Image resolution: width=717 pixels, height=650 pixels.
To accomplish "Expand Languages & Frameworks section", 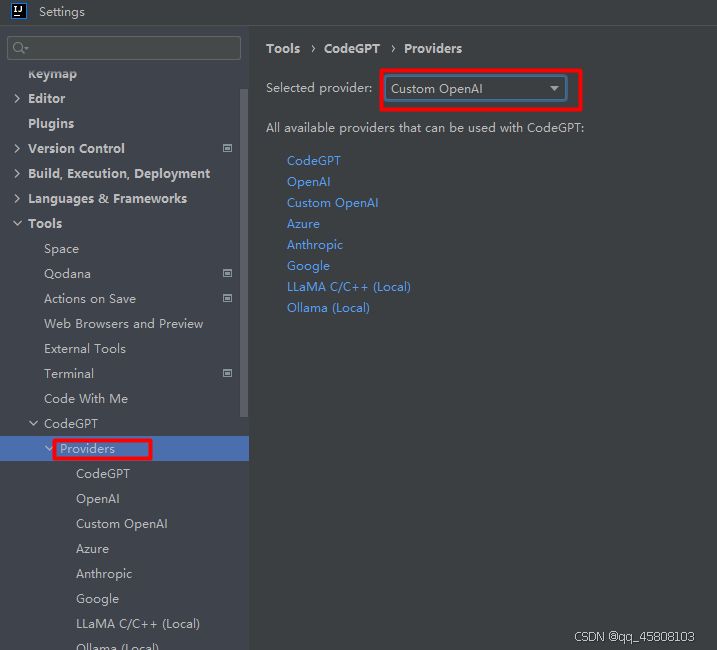I will pyautogui.click(x=17, y=199).
